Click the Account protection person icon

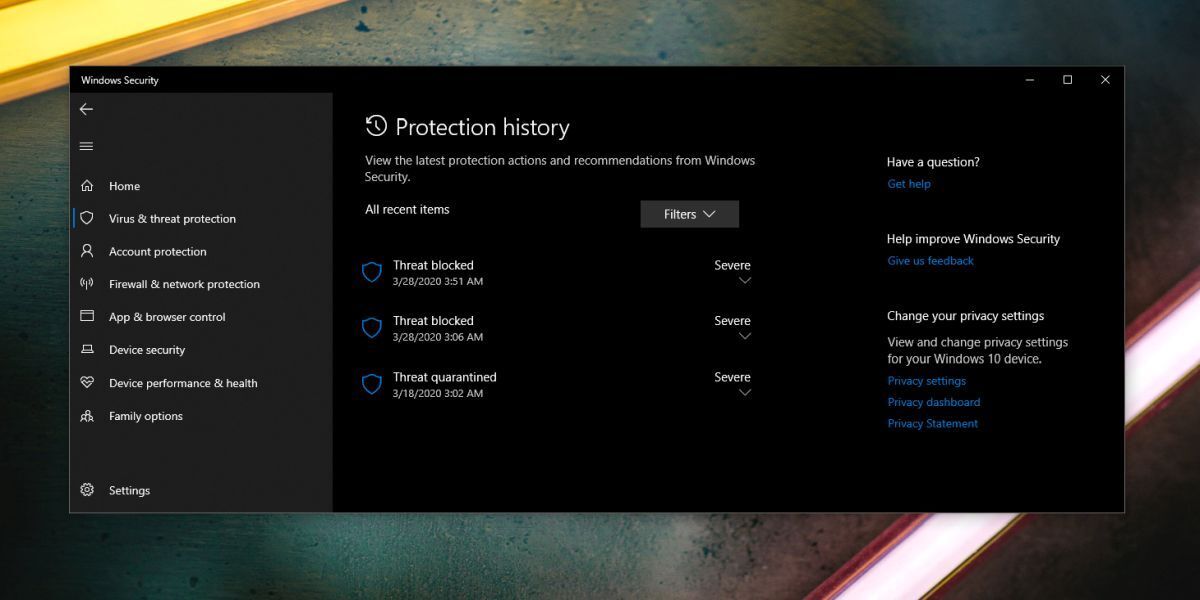[87, 251]
